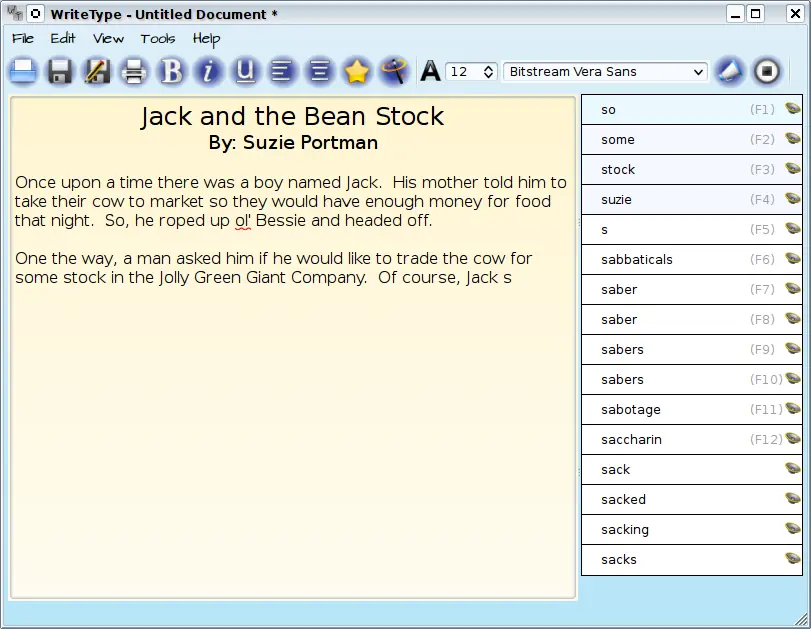Hear "sabotage" using its speaker icon
Screen dimensions: 811x629
click(792, 409)
